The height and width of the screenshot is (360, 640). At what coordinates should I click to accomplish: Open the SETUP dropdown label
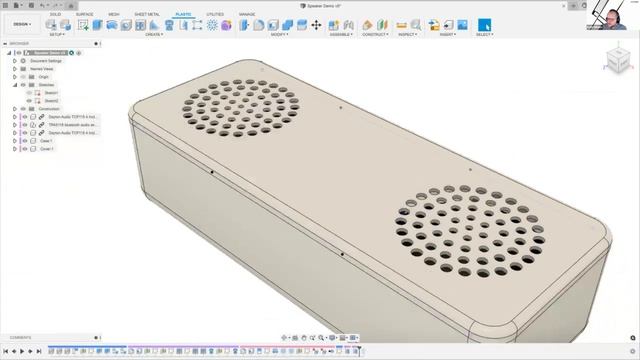pos(57,35)
